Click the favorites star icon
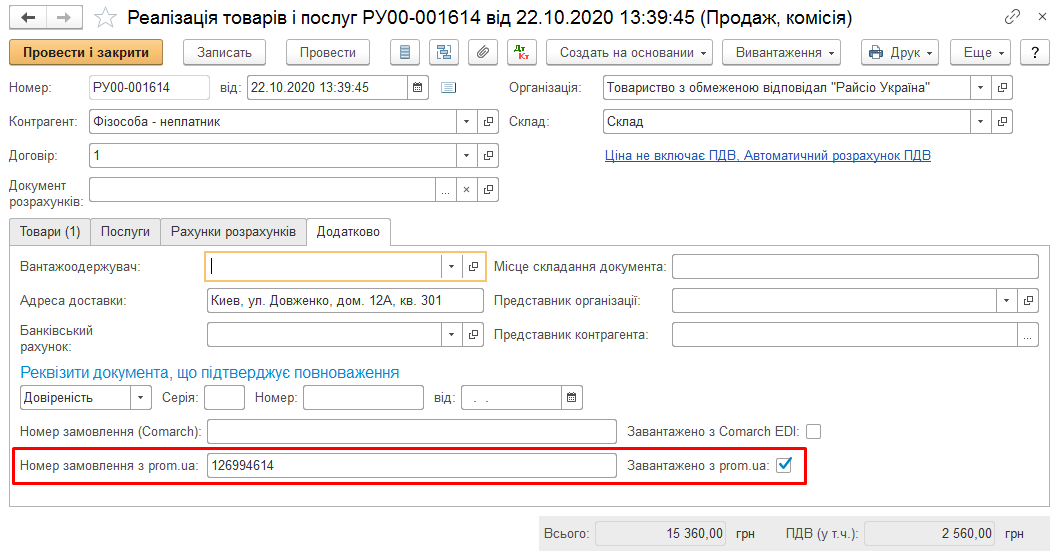1063x558 pixels. click(x=105, y=18)
